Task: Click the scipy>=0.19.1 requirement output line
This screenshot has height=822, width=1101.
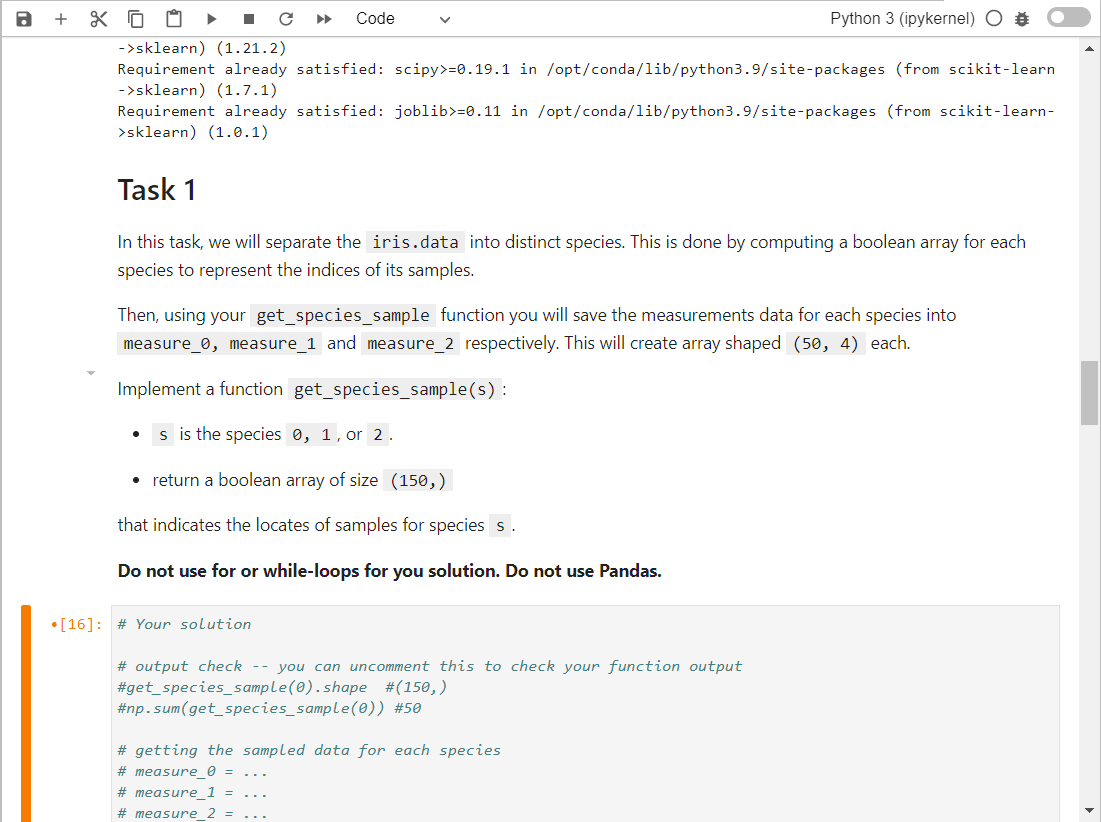Action: [586, 79]
